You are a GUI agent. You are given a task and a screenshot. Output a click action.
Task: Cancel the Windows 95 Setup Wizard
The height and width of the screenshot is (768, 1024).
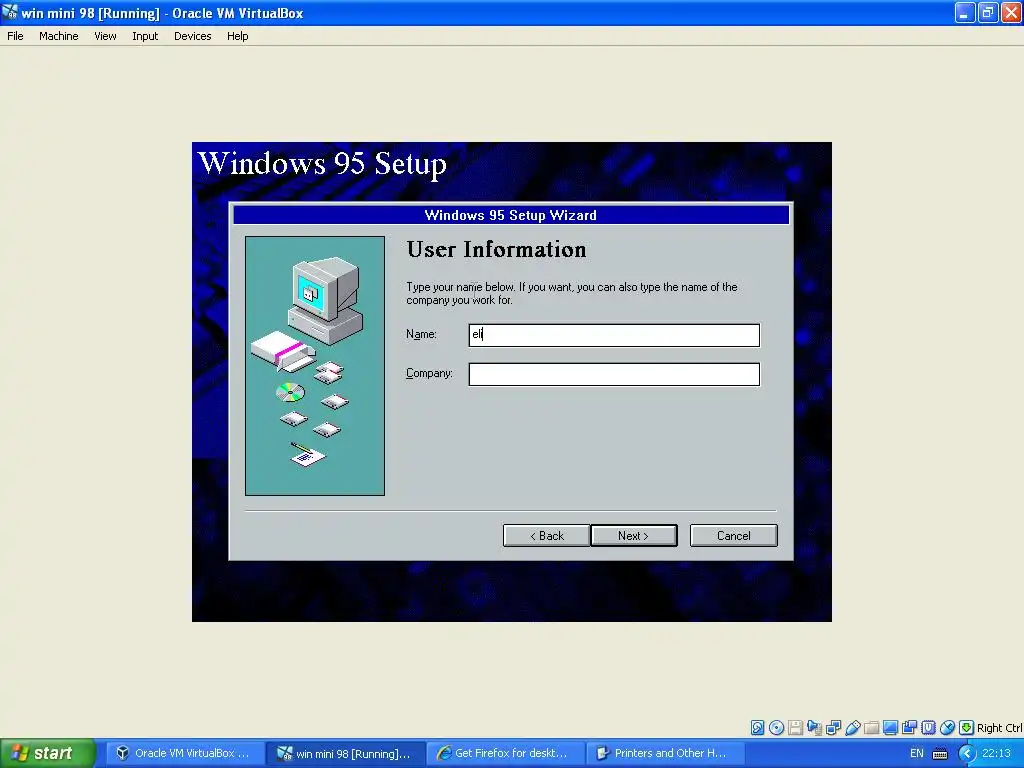pos(733,536)
